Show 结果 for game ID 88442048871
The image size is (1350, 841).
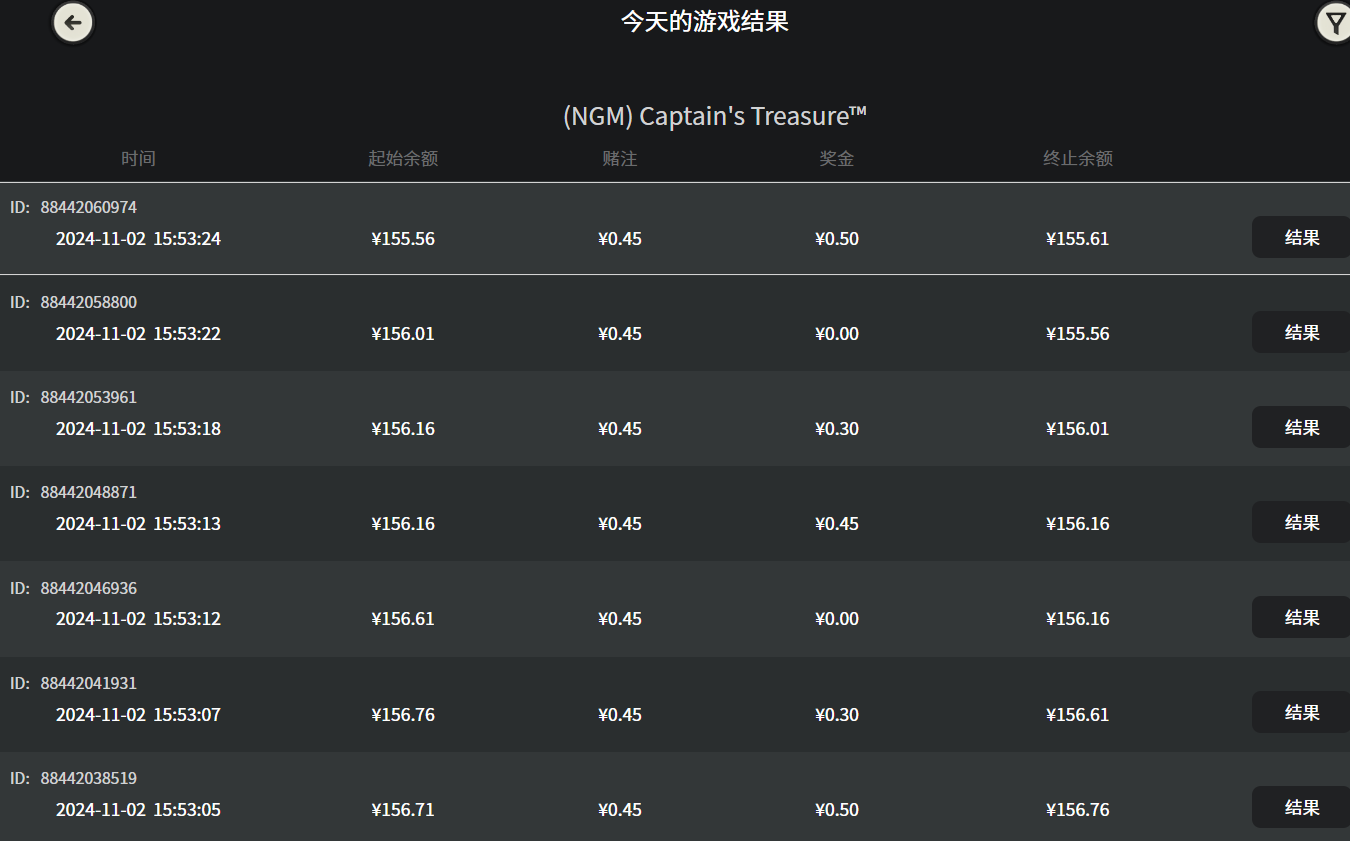[x=1301, y=523]
